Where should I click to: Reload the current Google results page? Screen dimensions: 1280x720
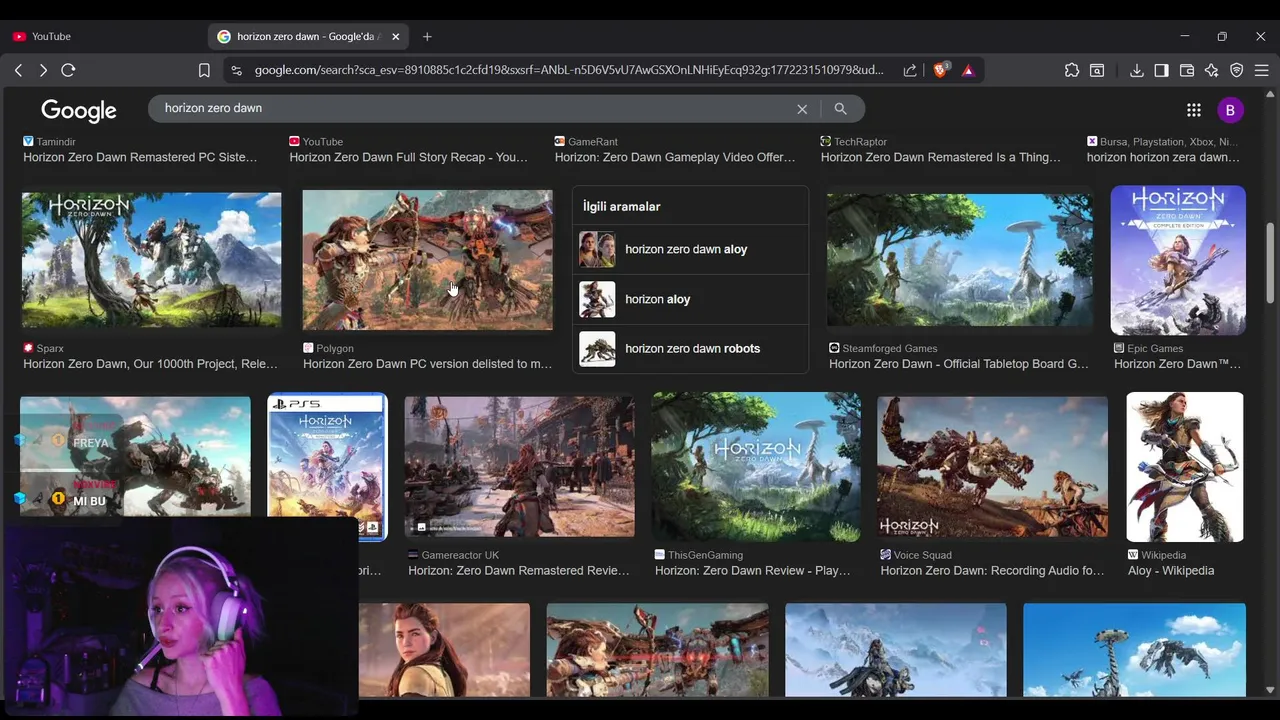tap(68, 70)
